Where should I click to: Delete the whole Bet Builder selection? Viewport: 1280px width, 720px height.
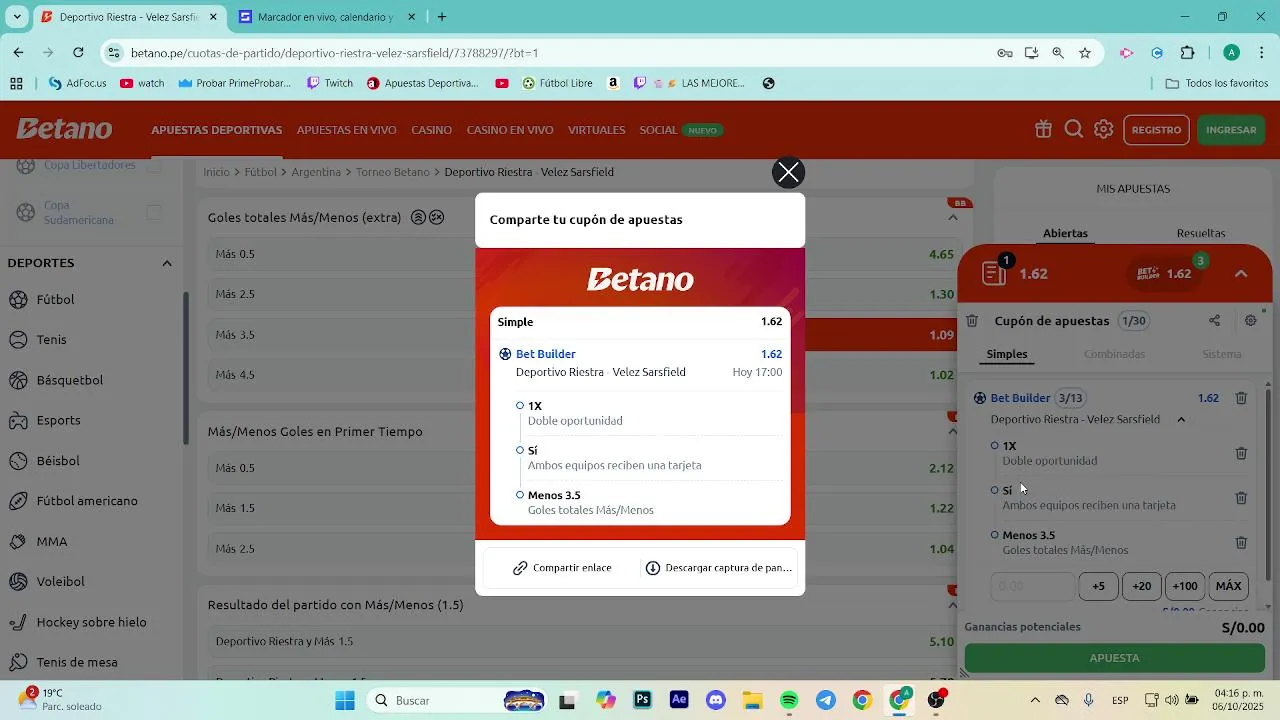pyautogui.click(x=1241, y=398)
